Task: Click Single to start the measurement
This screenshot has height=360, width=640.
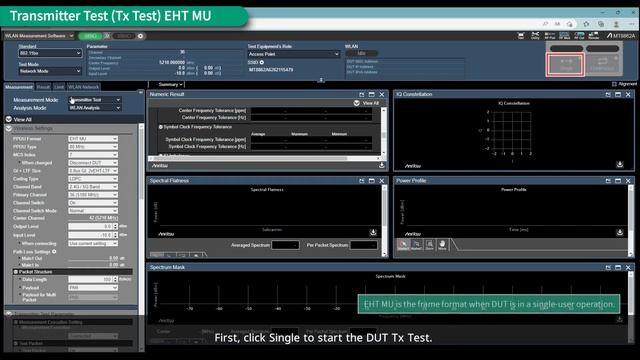Action: [566, 64]
